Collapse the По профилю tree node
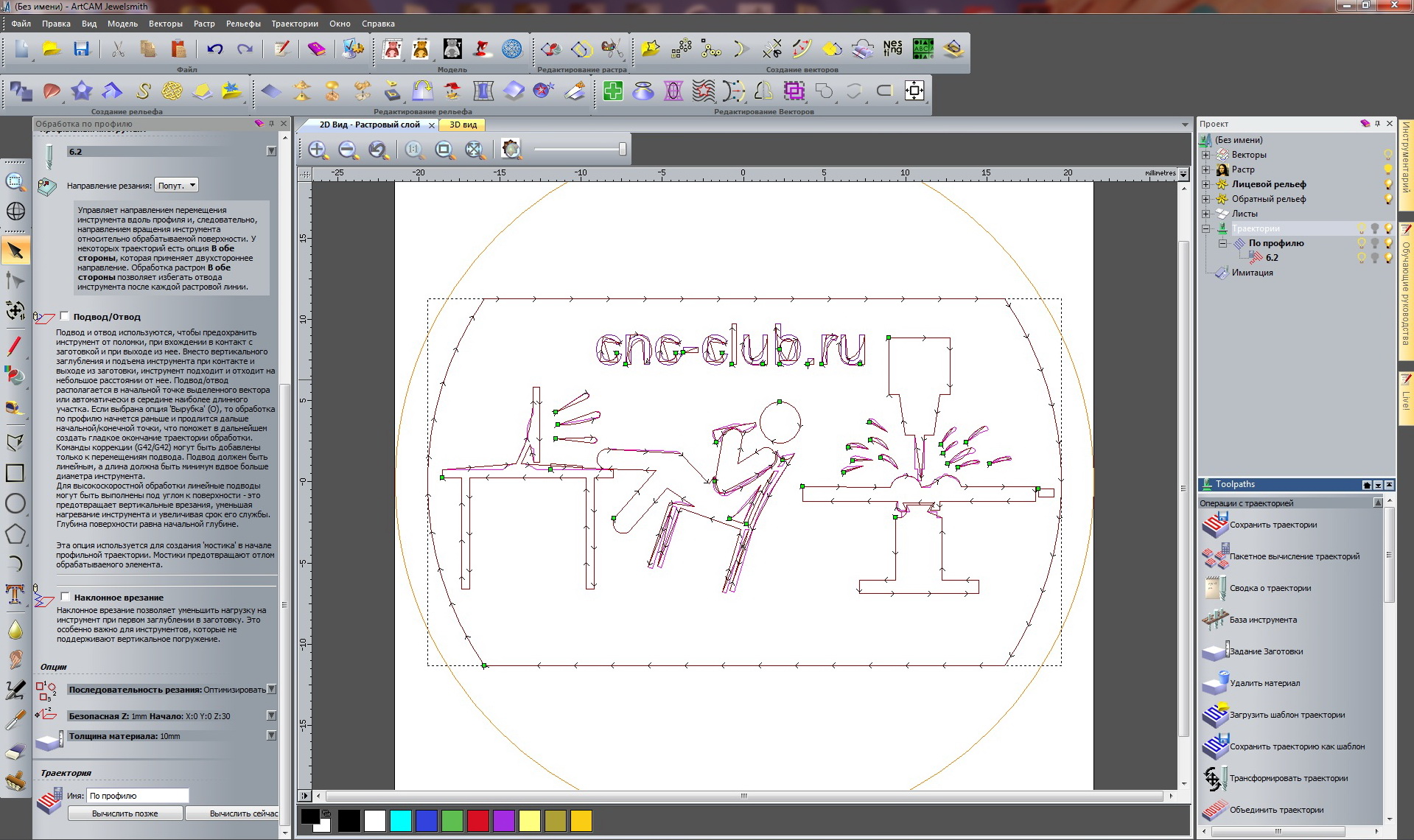This screenshot has height=840, width=1414. tap(1222, 243)
